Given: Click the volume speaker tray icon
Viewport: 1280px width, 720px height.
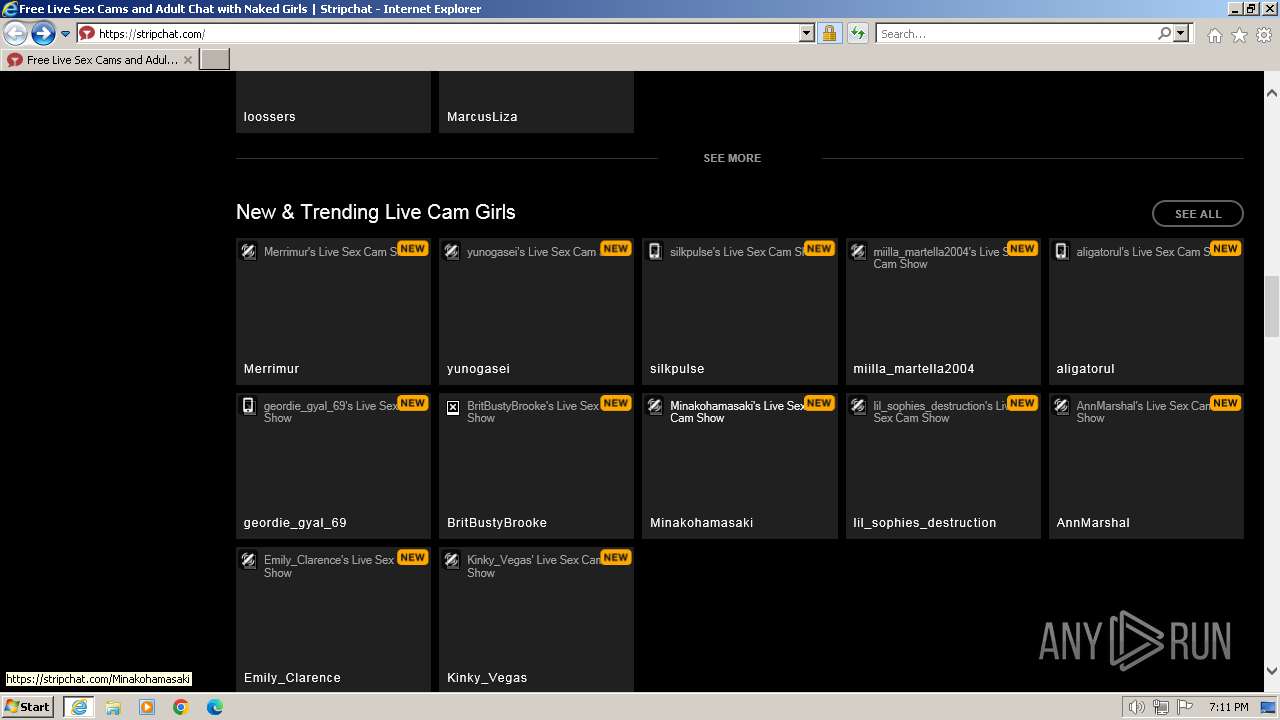Looking at the screenshot, I should [x=1137, y=707].
